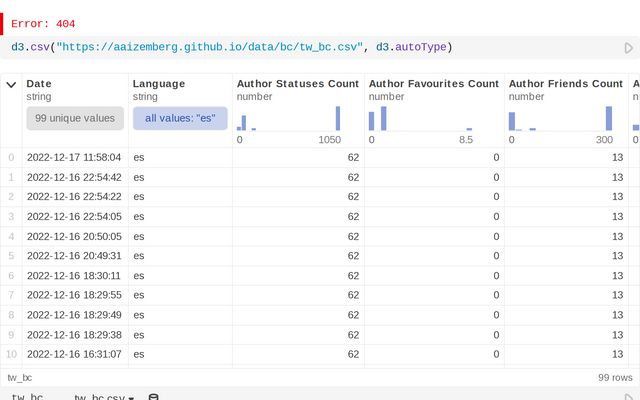Click the database icon in bottom bar

pos(153,397)
